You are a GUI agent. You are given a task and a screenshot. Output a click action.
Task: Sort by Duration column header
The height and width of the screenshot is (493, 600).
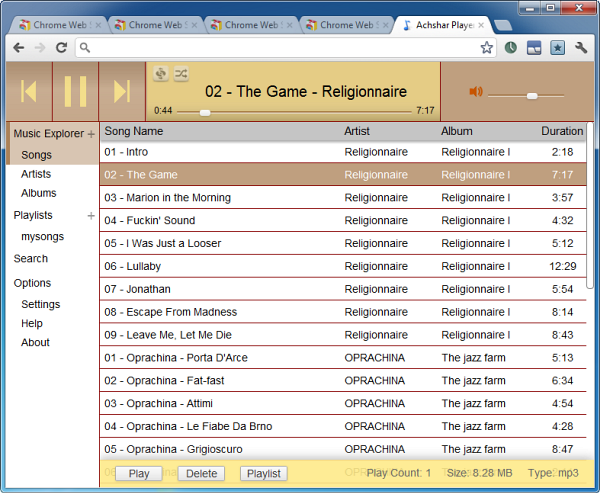tap(562, 131)
